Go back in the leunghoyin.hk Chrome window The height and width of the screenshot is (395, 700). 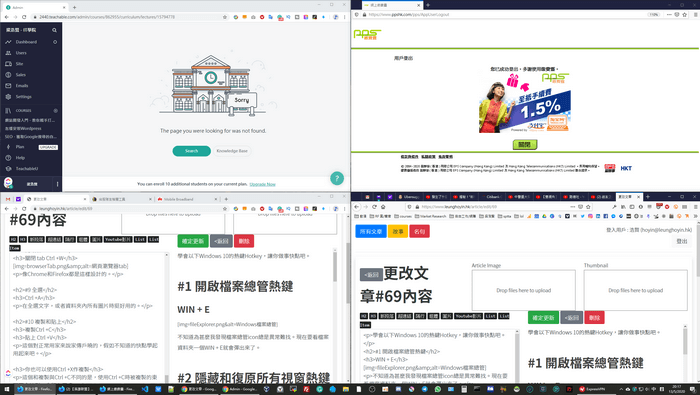pyautogui.click(x=7, y=208)
